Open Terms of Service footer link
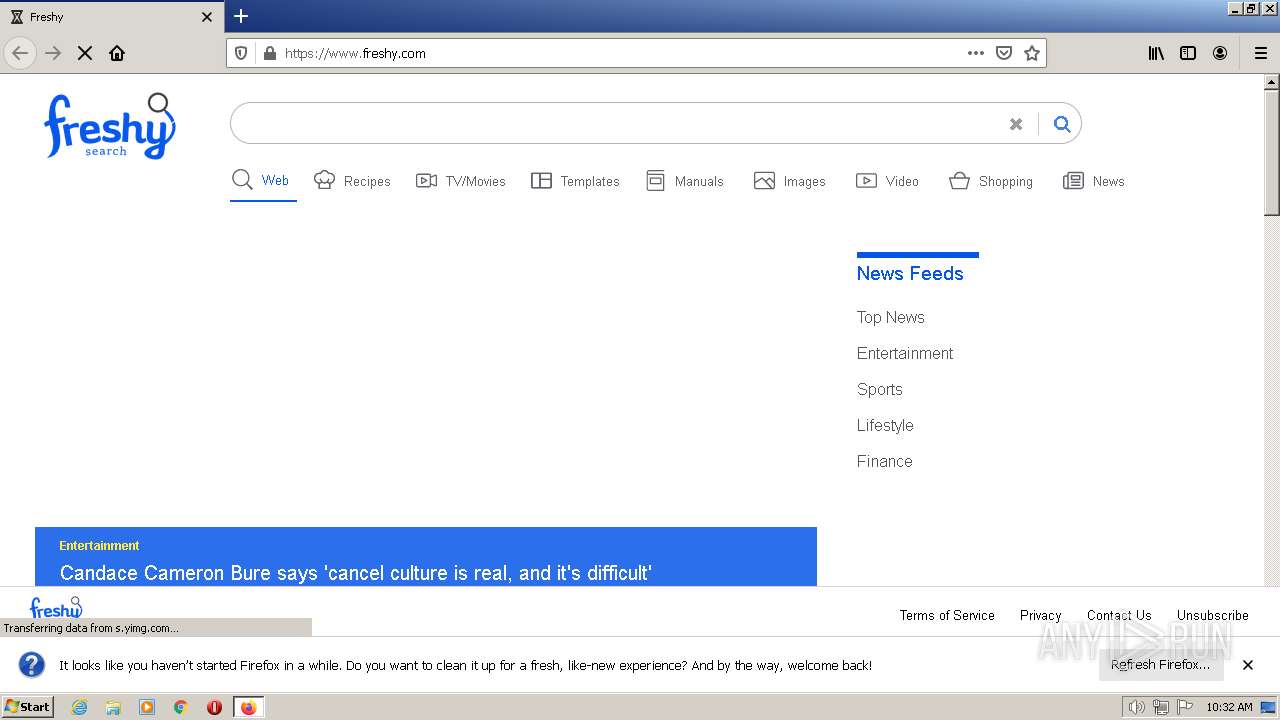The width and height of the screenshot is (1280, 720). coord(947,615)
